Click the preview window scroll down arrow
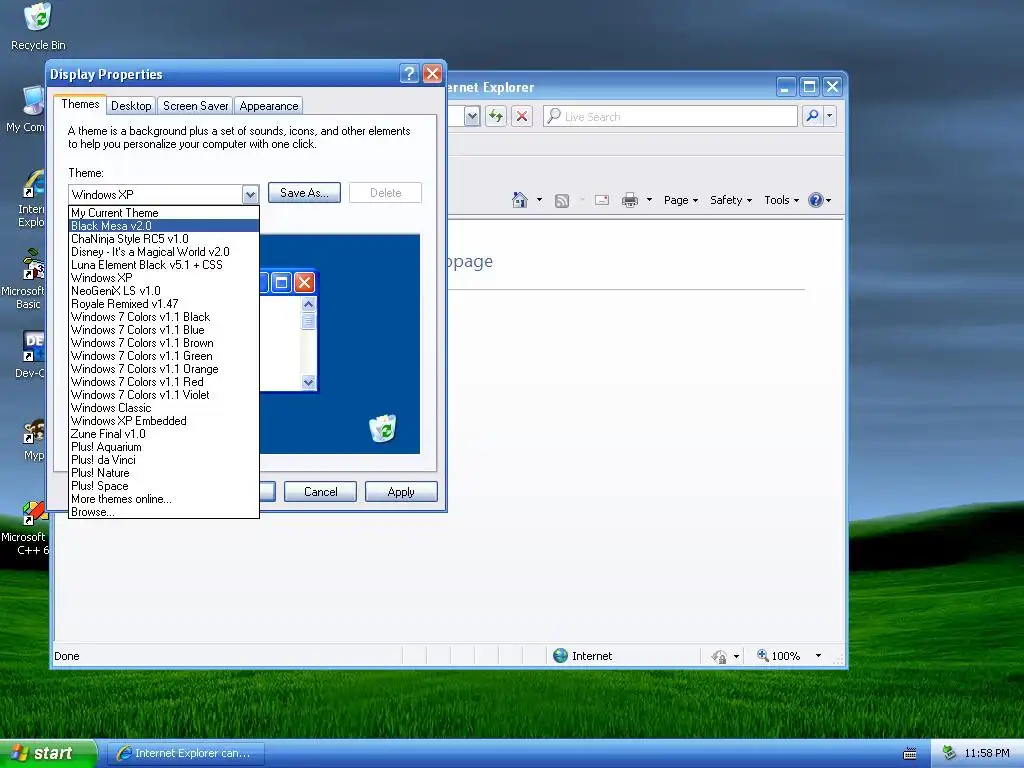Image resolution: width=1024 pixels, height=768 pixels. pyautogui.click(x=308, y=382)
